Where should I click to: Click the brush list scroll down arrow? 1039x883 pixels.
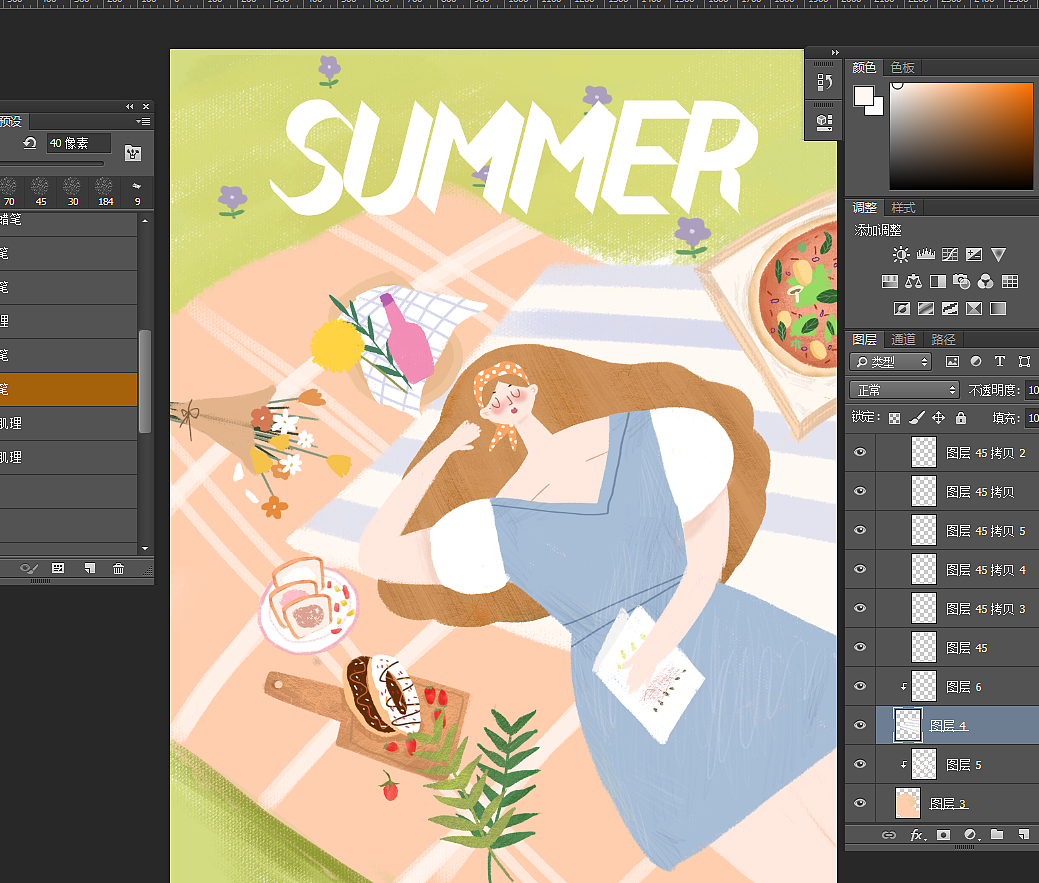pos(144,548)
